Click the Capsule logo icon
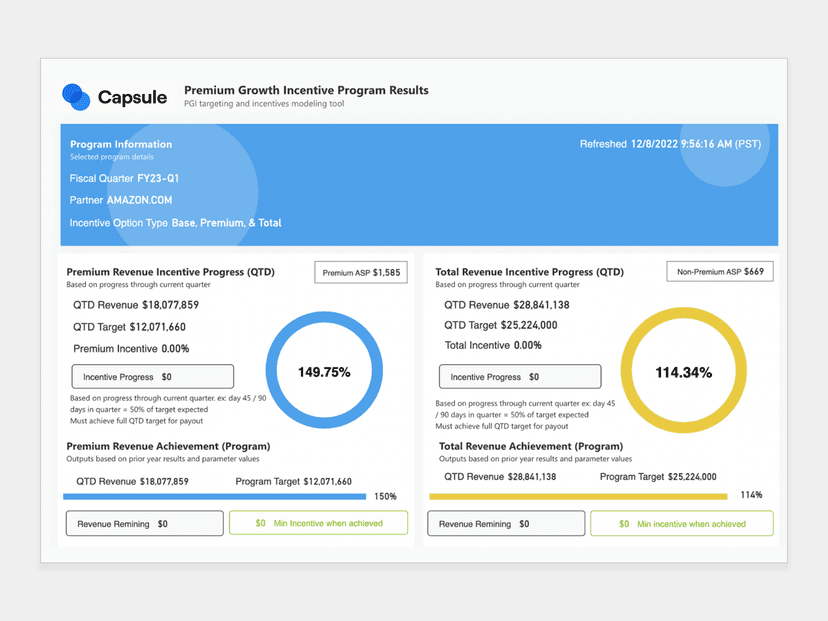Screen dimensions: 828x621 tap(74, 97)
